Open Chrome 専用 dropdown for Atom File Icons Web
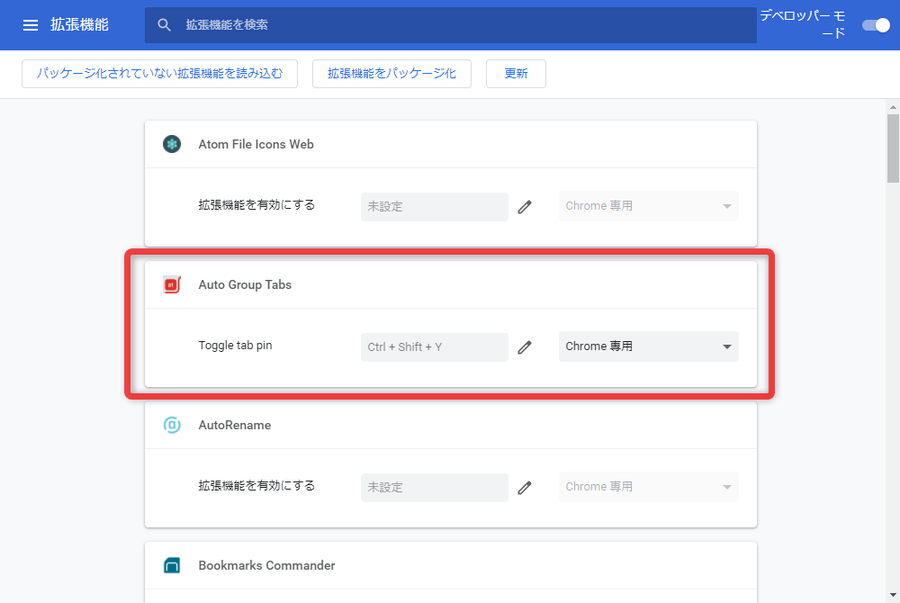This screenshot has height=603, width=900. tap(649, 206)
